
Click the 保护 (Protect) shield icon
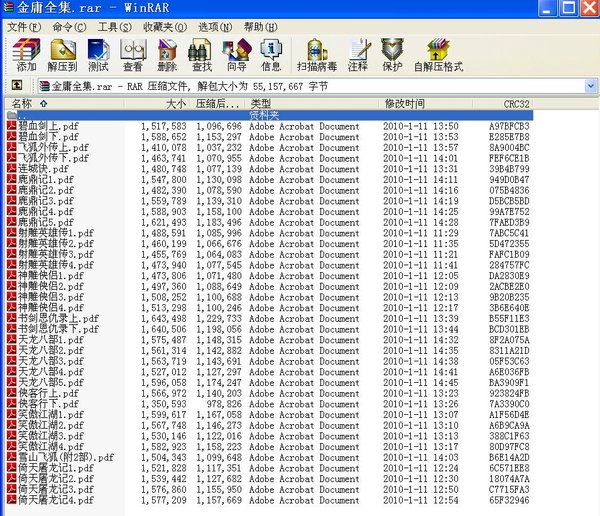[392, 55]
